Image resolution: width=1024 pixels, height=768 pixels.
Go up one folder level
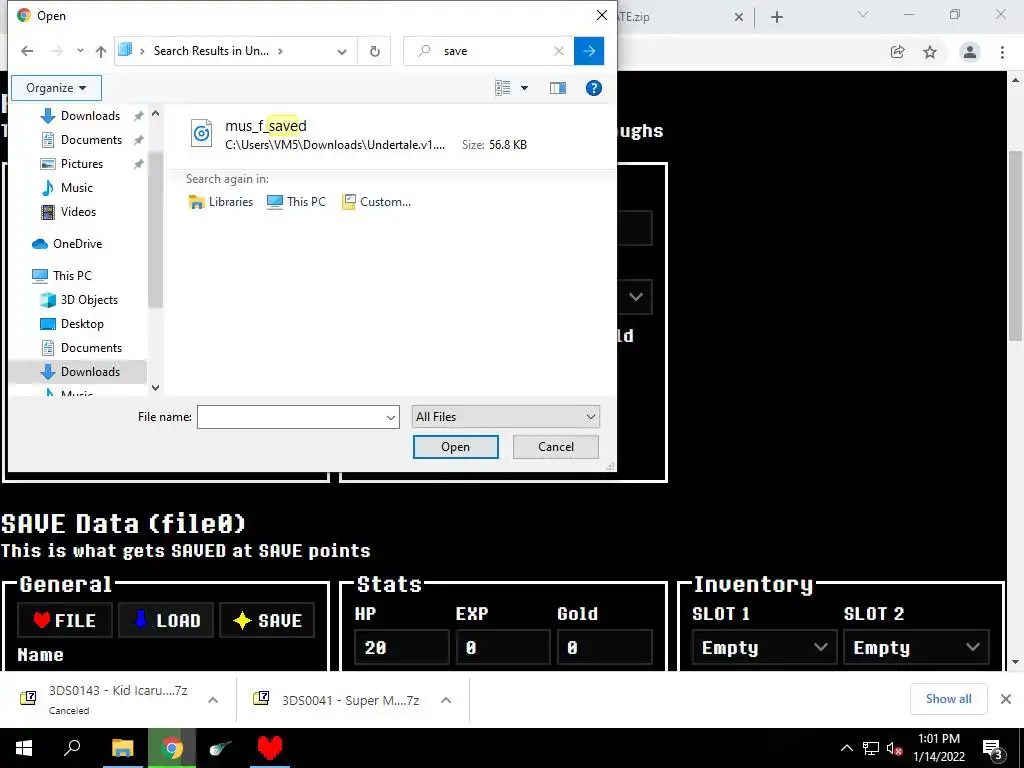tap(101, 51)
